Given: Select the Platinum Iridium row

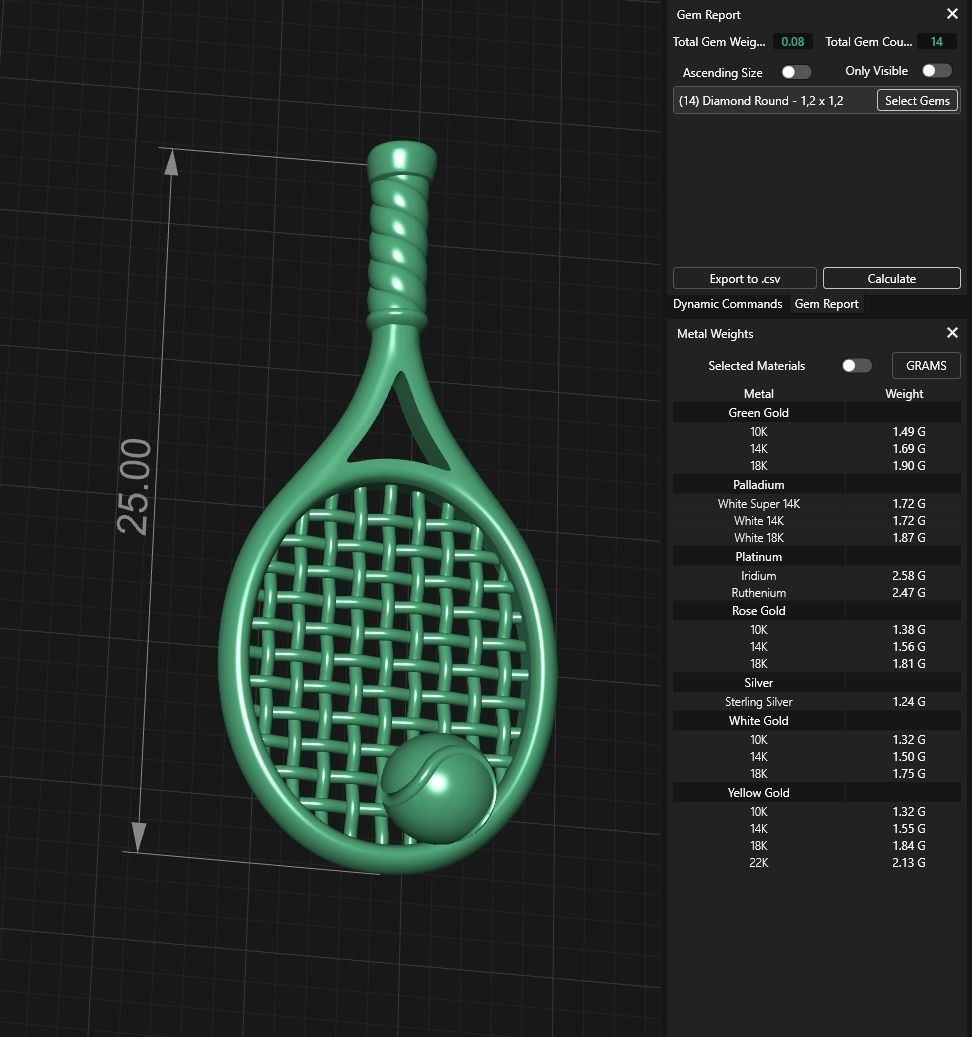Looking at the screenshot, I should [x=817, y=576].
